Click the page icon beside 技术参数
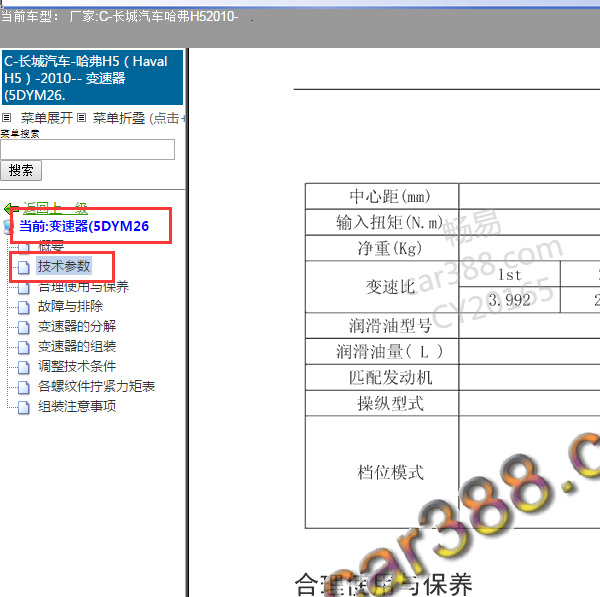The width and height of the screenshot is (600, 597). point(24,267)
